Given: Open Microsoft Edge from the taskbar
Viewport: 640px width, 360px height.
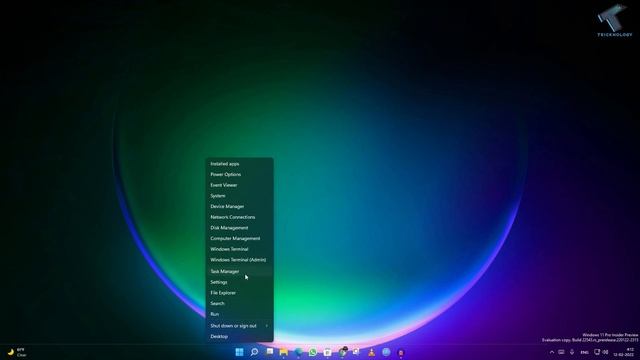Looking at the screenshot, I should (298, 352).
